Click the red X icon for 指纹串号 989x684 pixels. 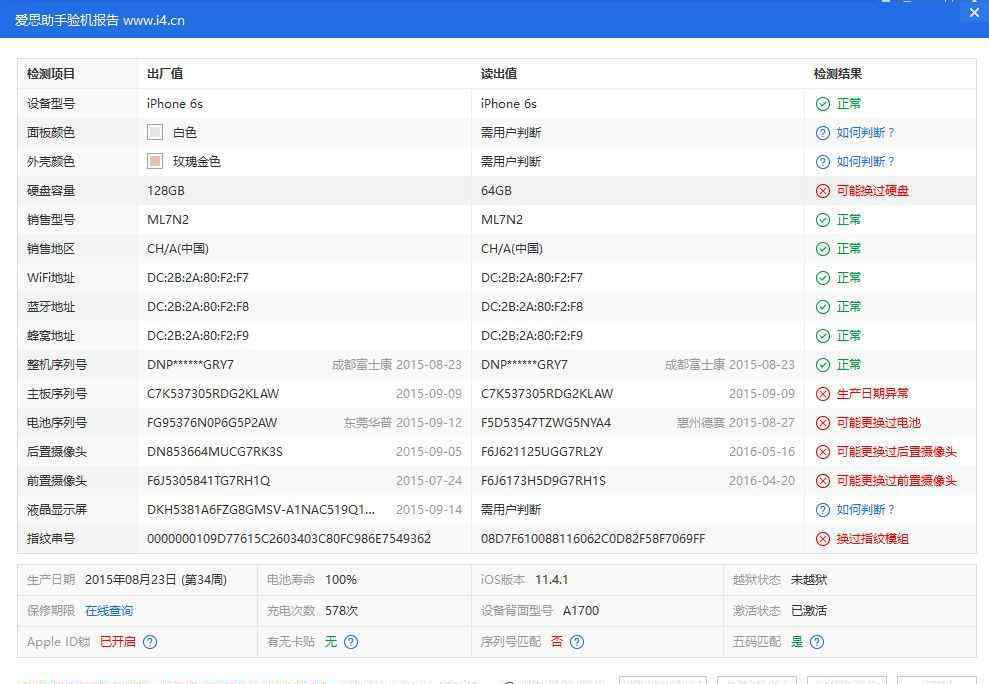823,539
